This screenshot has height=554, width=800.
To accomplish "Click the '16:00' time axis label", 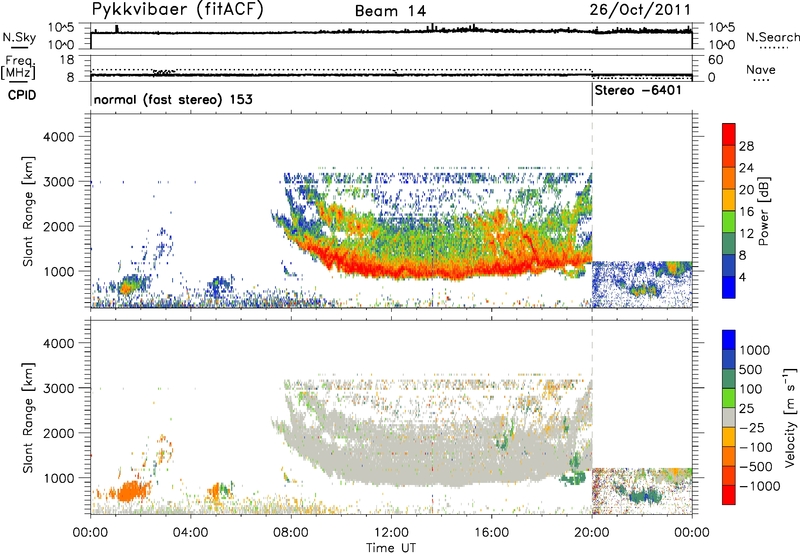I will click(x=491, y=533).
